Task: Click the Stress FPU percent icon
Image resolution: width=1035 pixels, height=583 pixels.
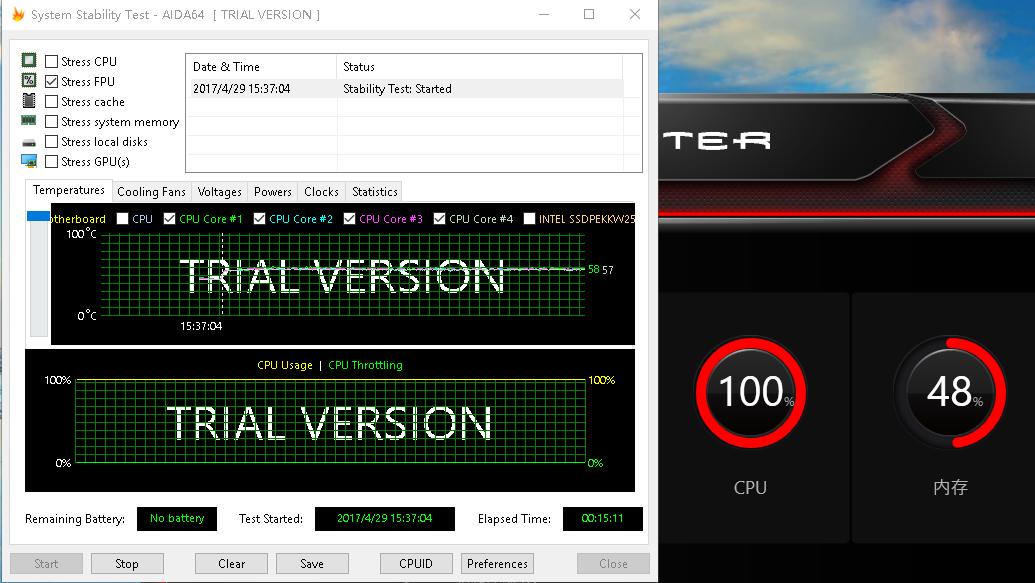Action: click(x=28, y=81)
